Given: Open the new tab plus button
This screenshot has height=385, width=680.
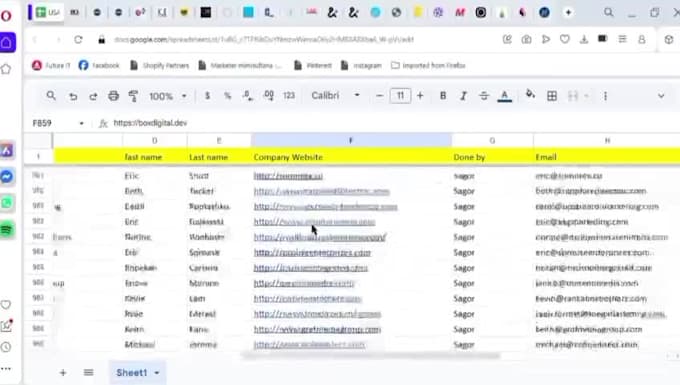Looking at the screenshot, I should pyautogui.click(x=568, y=13).
